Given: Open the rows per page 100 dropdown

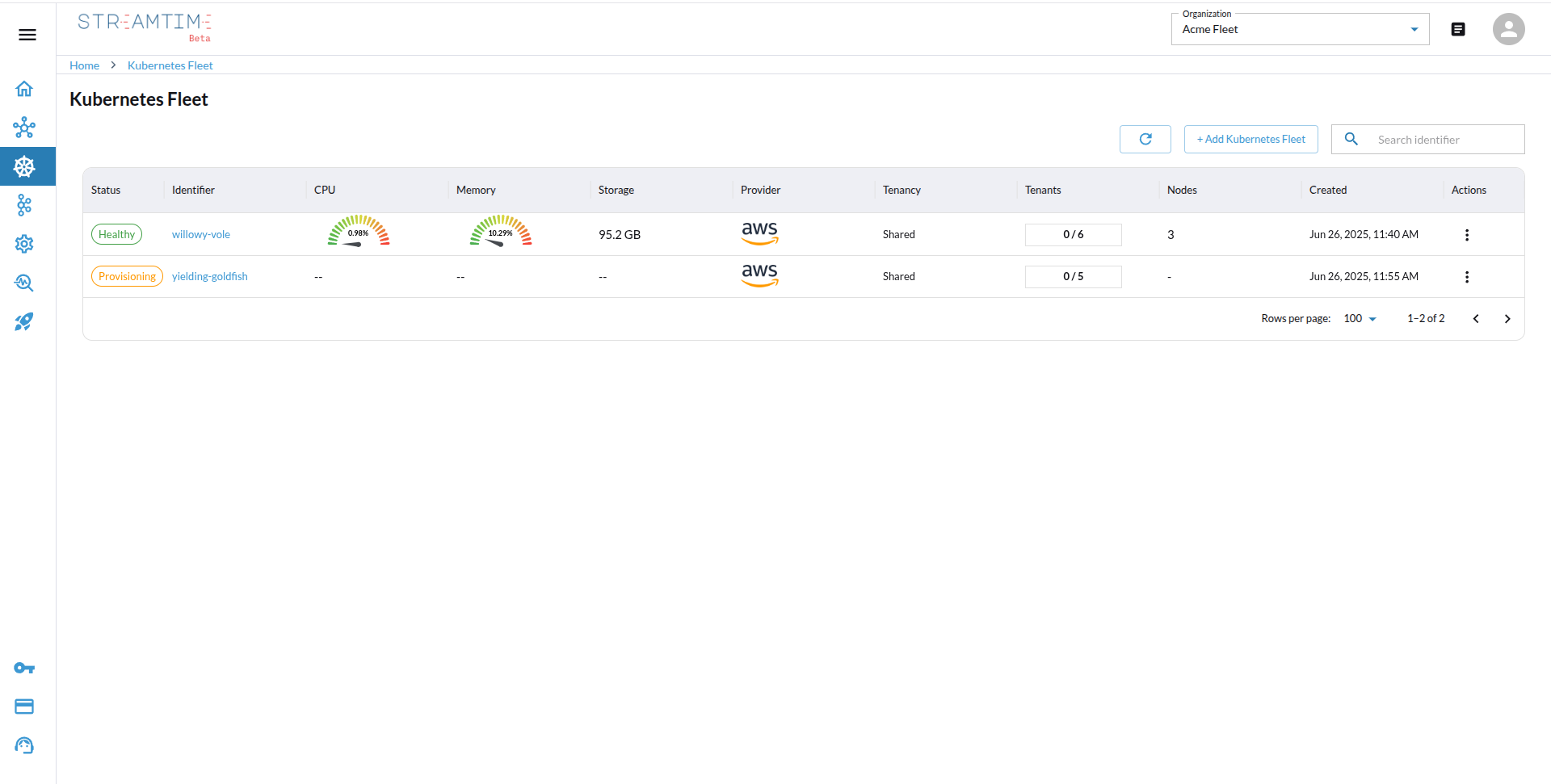Looking at the screenshot, I should [1360, 319].
